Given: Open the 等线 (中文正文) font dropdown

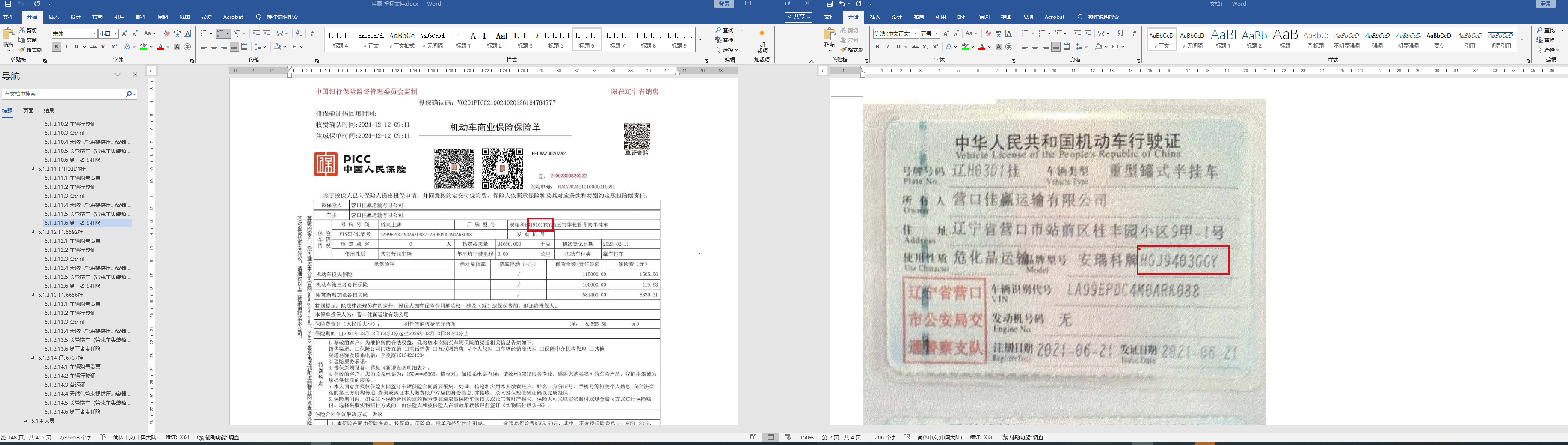Looking at the screenshot, I should [x=916, y=33].
